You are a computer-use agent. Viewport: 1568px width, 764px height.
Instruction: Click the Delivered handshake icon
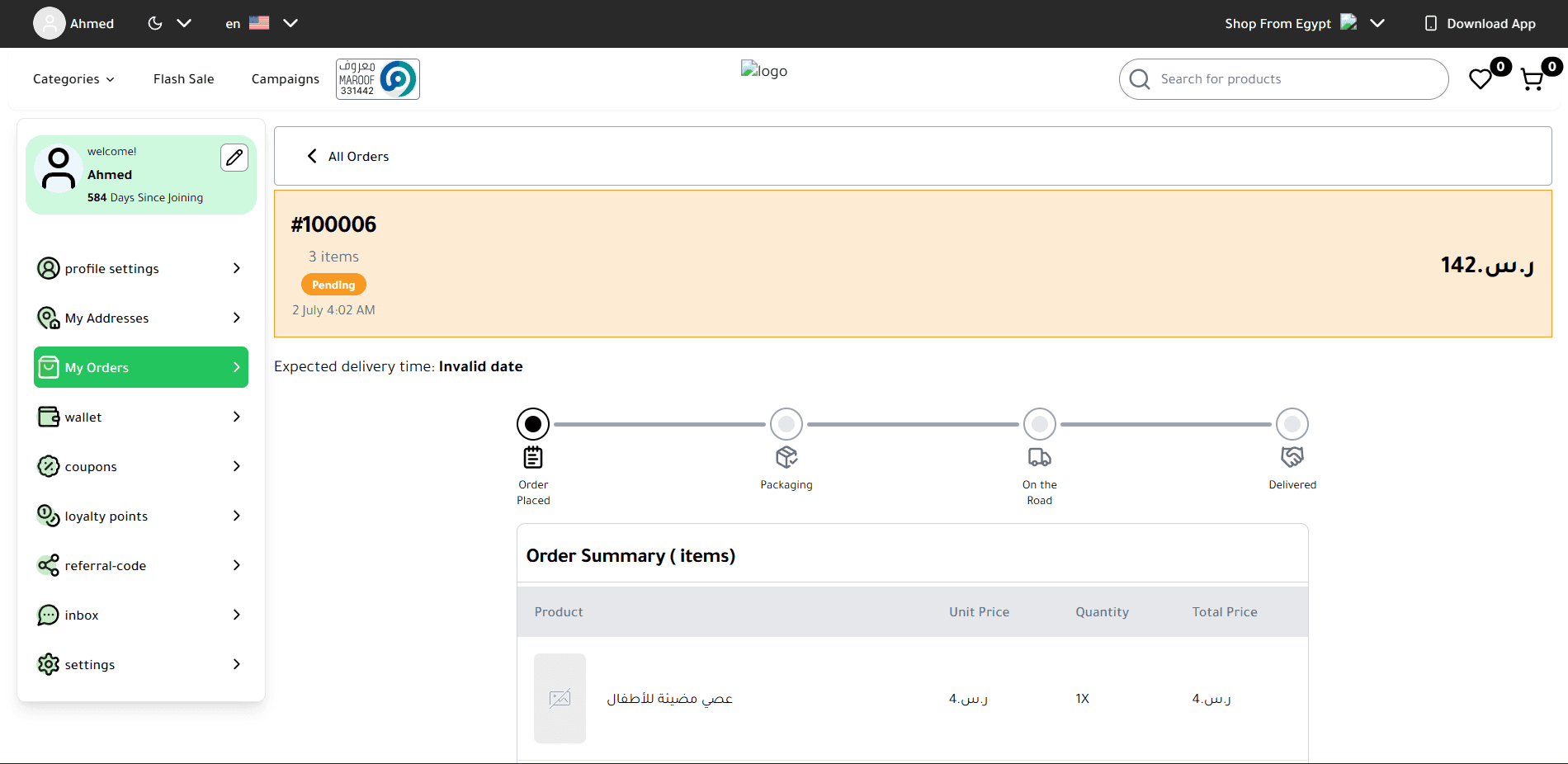click(x=1292, y=457)
